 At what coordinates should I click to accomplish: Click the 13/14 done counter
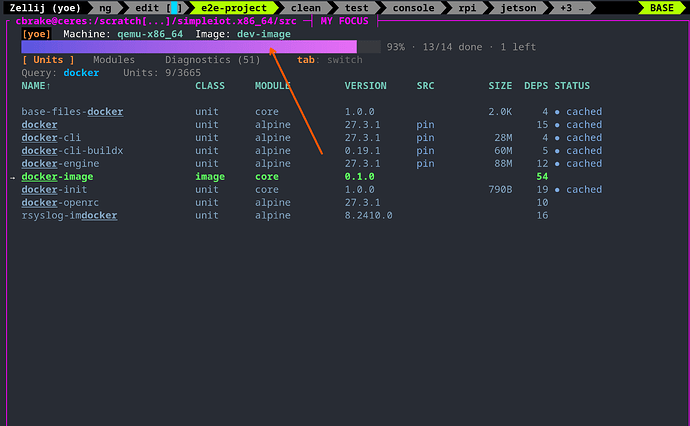tap(452, 47)
